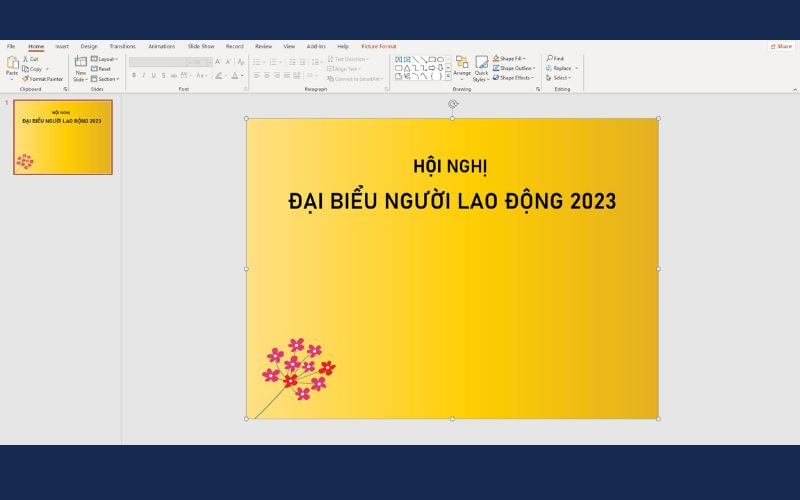This screenshot has height=500, width=800.
Task: Open the Record tab
Action: (235, 46)
